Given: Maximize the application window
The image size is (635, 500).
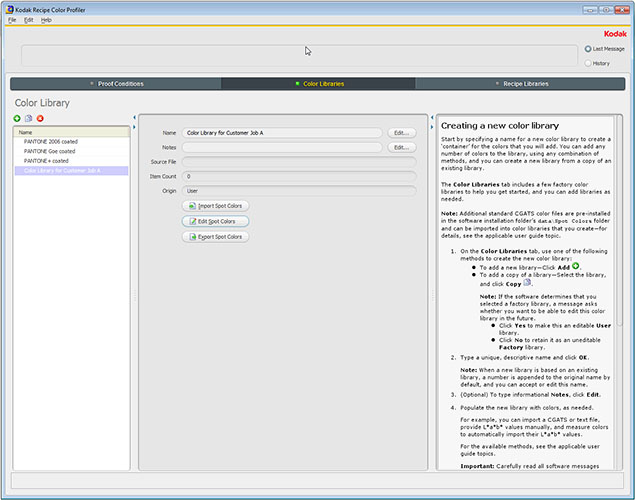Looking at the screenshot, I should click(x=606, y=10).
